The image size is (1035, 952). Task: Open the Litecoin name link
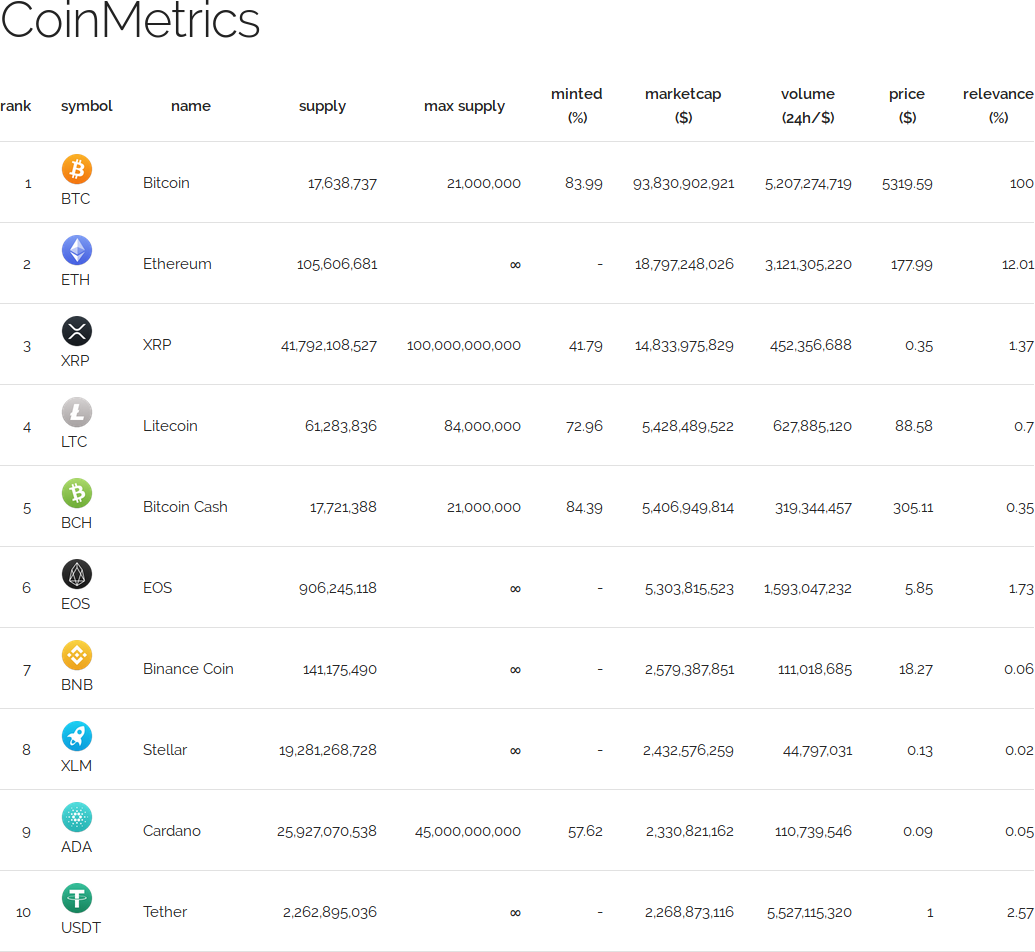pyautogui.click(x=170, y=426)
